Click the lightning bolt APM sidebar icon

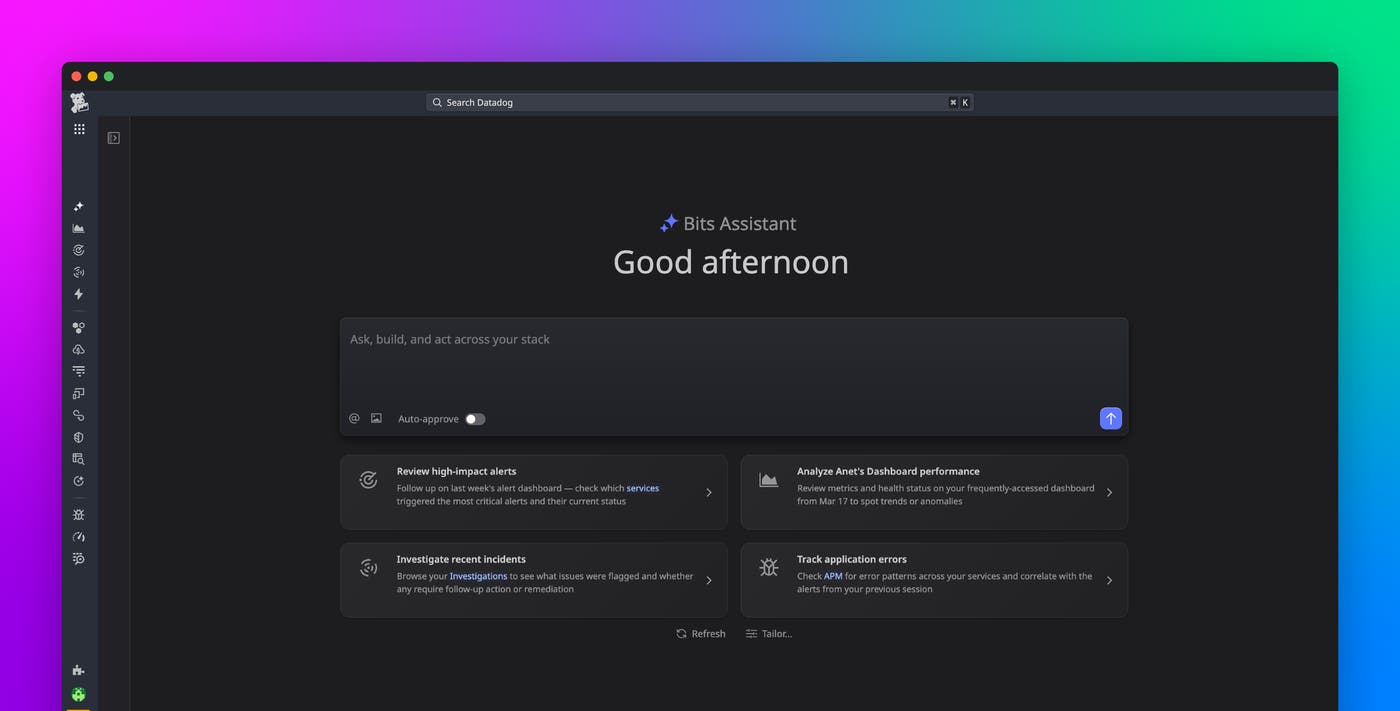pyautogui.click(x=78, y=294)
